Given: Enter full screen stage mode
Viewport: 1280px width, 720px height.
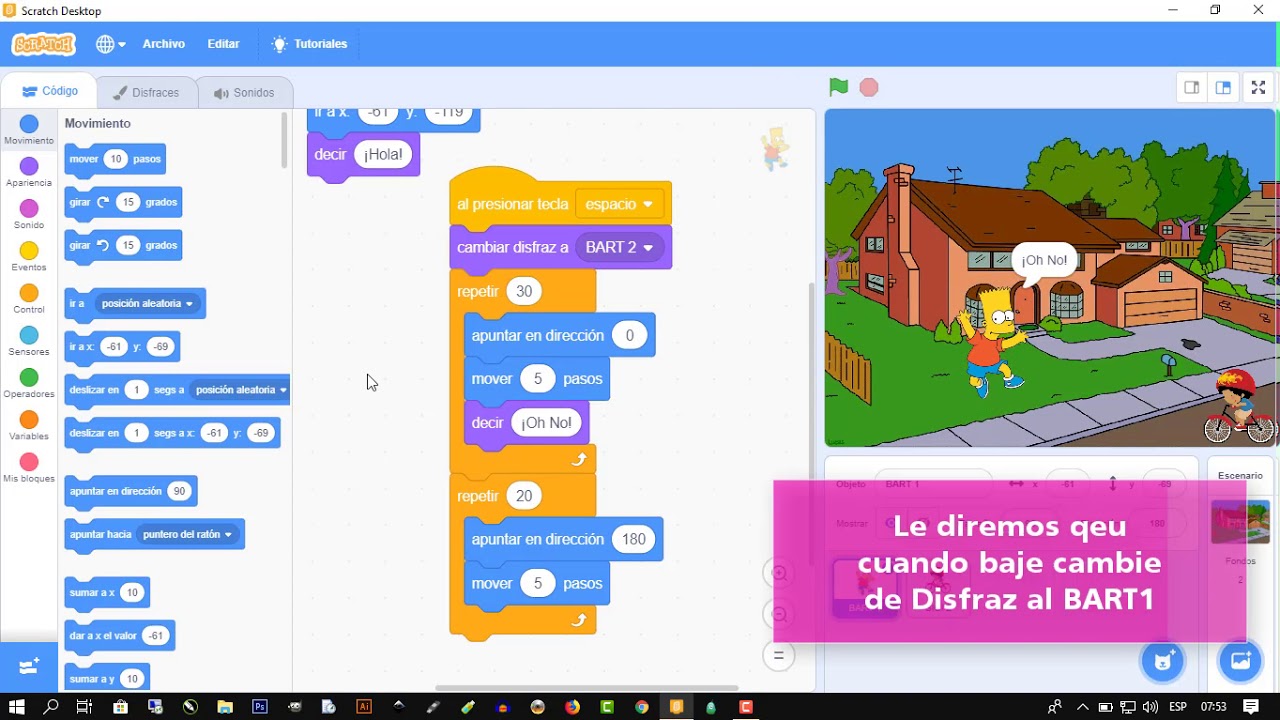Looking at the screenshot, I should 1259,88.
